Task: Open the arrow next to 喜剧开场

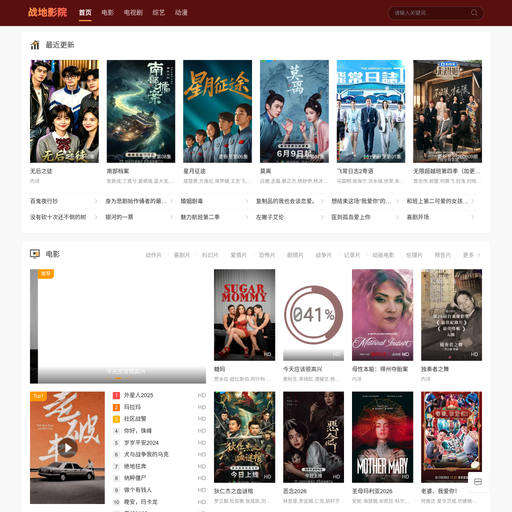Action: [473, 217]
